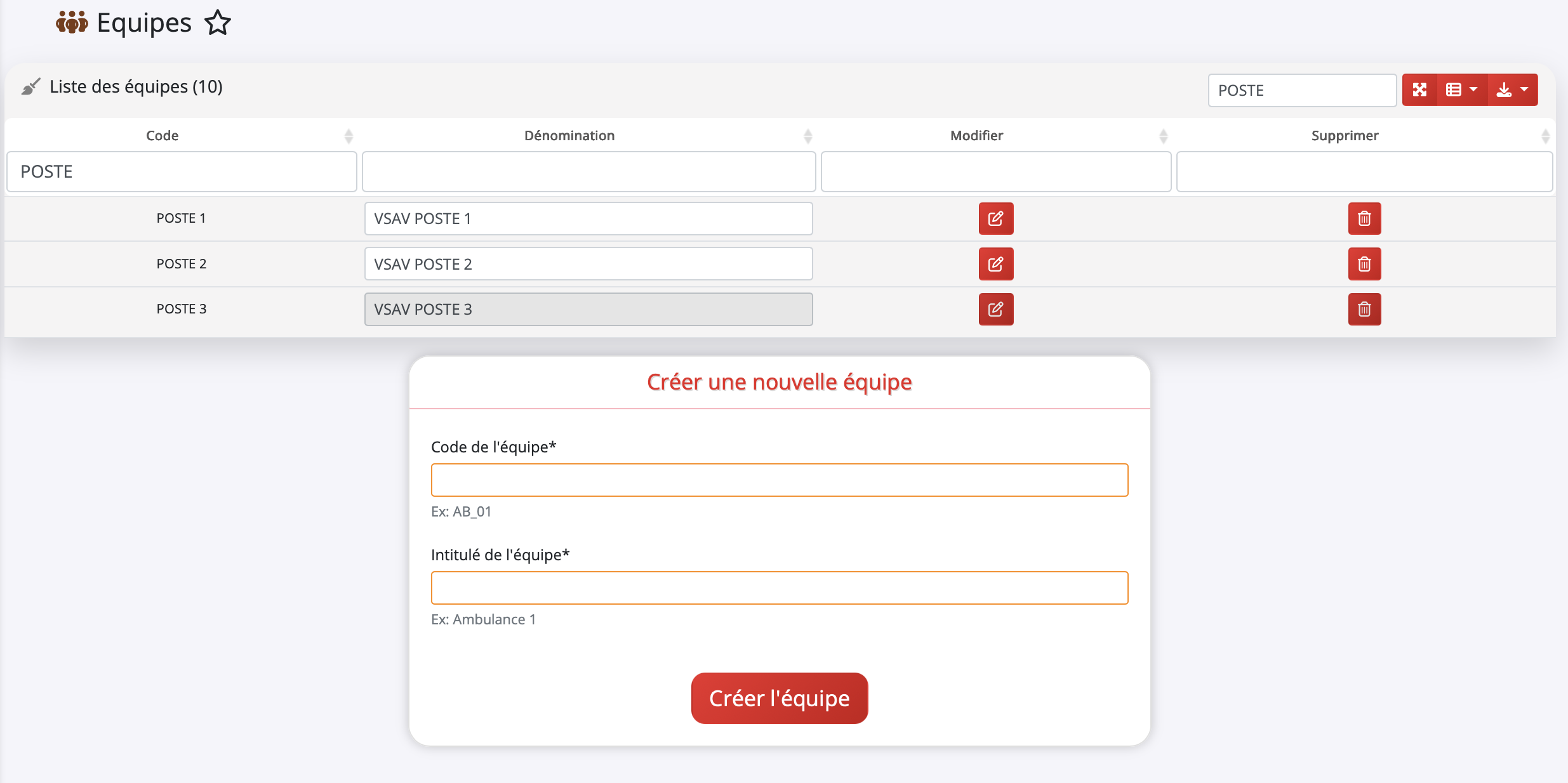Focus the Code de l'équipe field

click(x=779, y=480)
